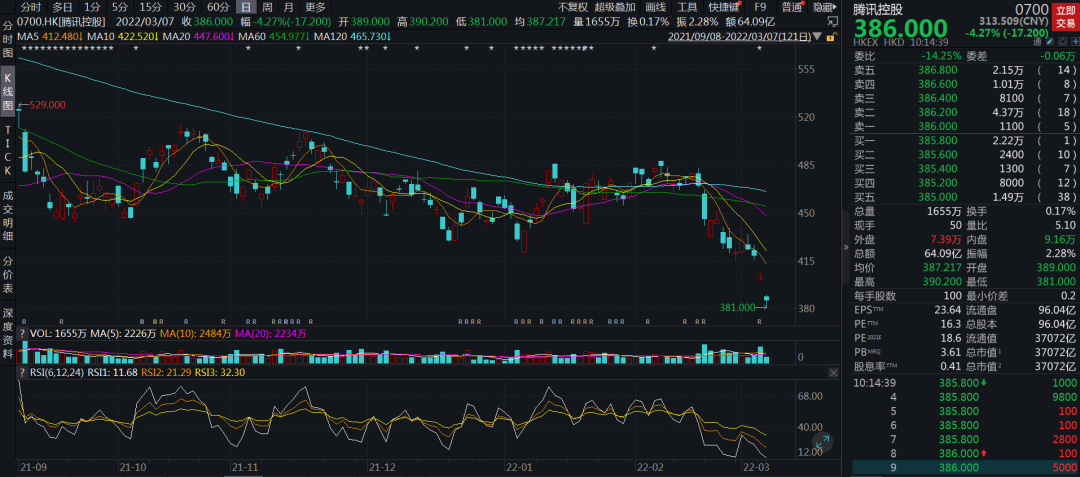Click the 超级叠加 overlay button
This screenshot has width=1080, height=477.
coord(615,7)
